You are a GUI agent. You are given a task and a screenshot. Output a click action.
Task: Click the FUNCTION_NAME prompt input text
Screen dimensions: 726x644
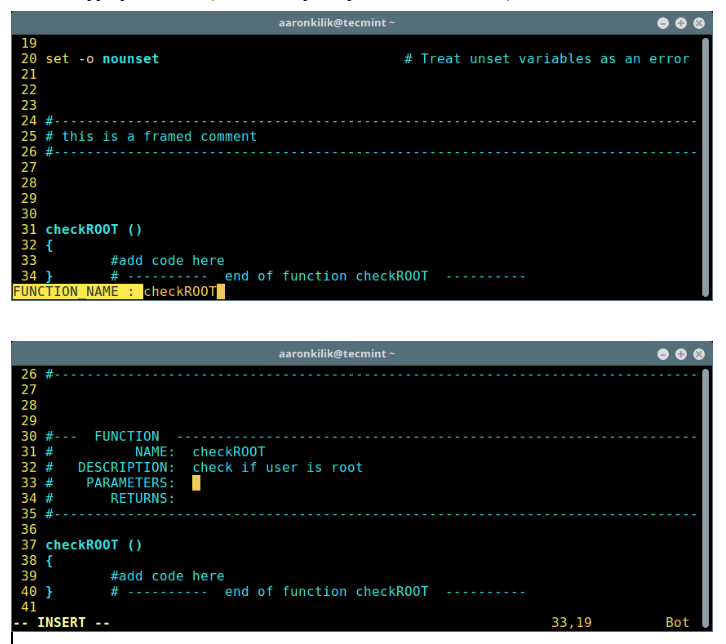point(180,292)
